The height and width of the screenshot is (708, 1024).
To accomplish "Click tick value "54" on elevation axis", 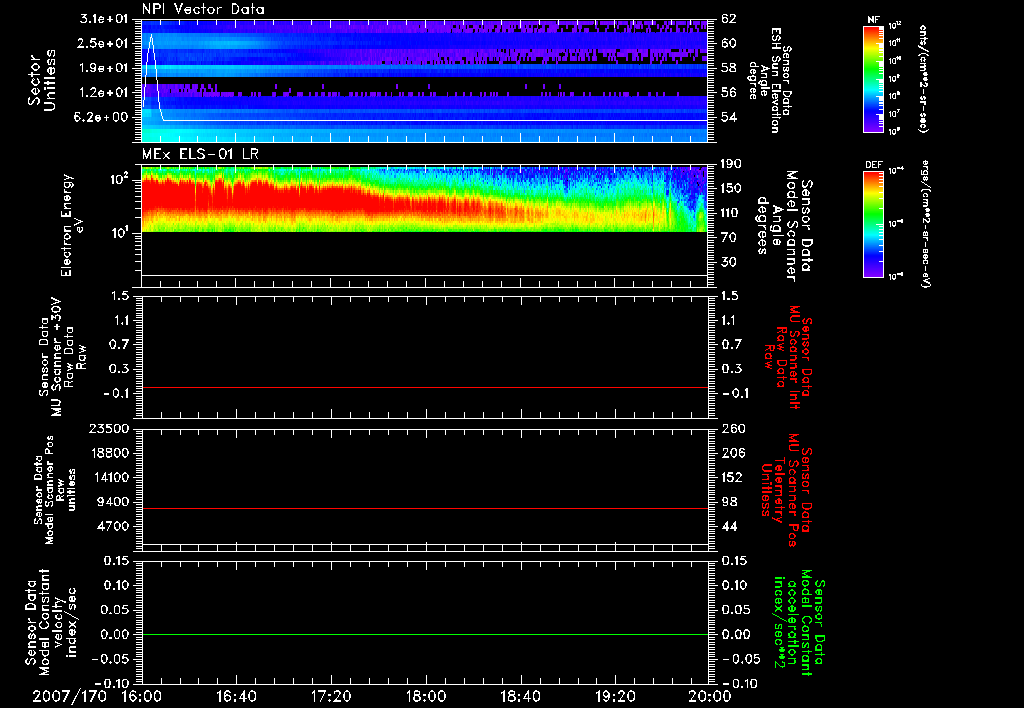I will point(729,117).
